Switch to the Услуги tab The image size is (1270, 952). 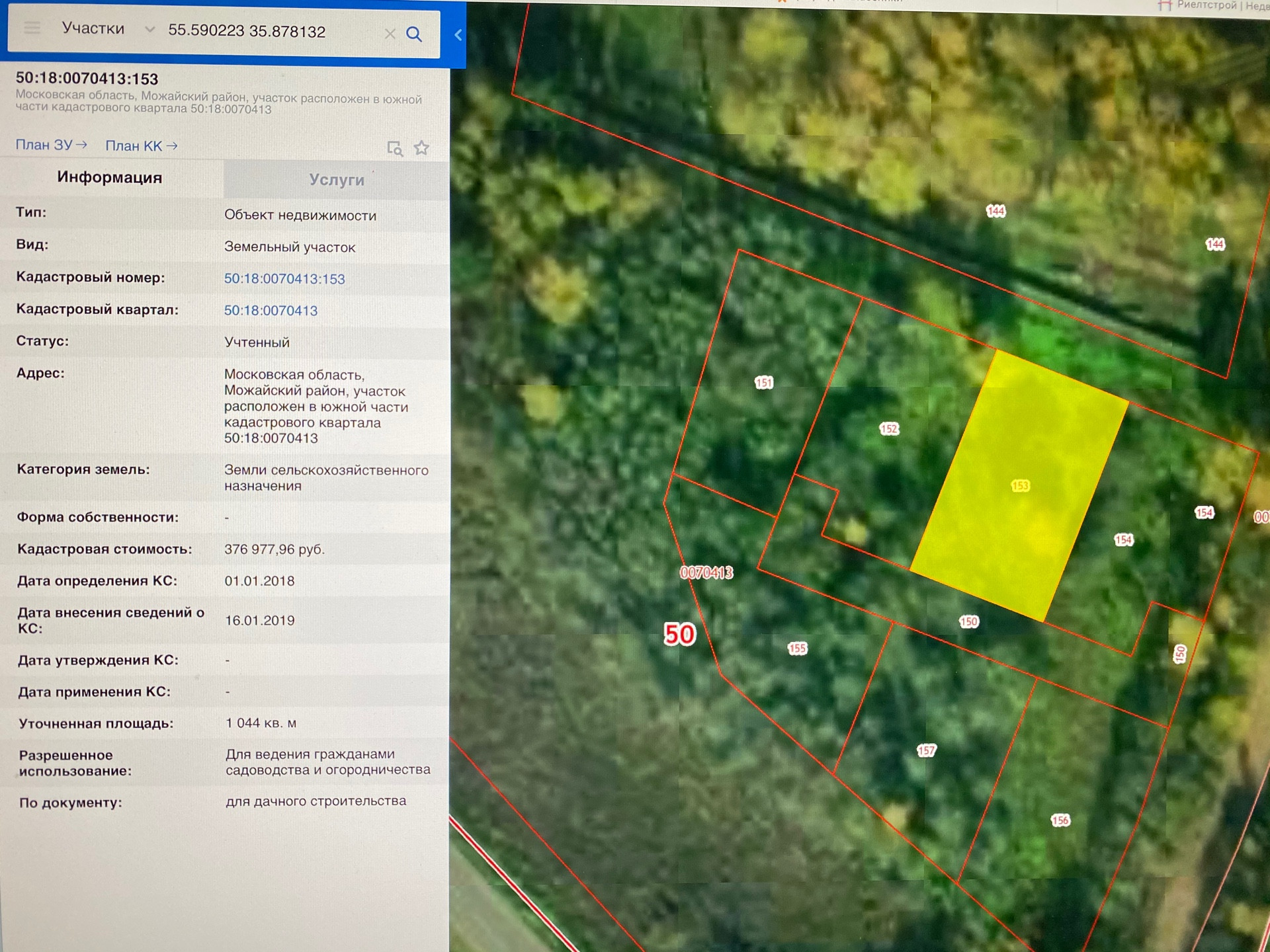336,180
